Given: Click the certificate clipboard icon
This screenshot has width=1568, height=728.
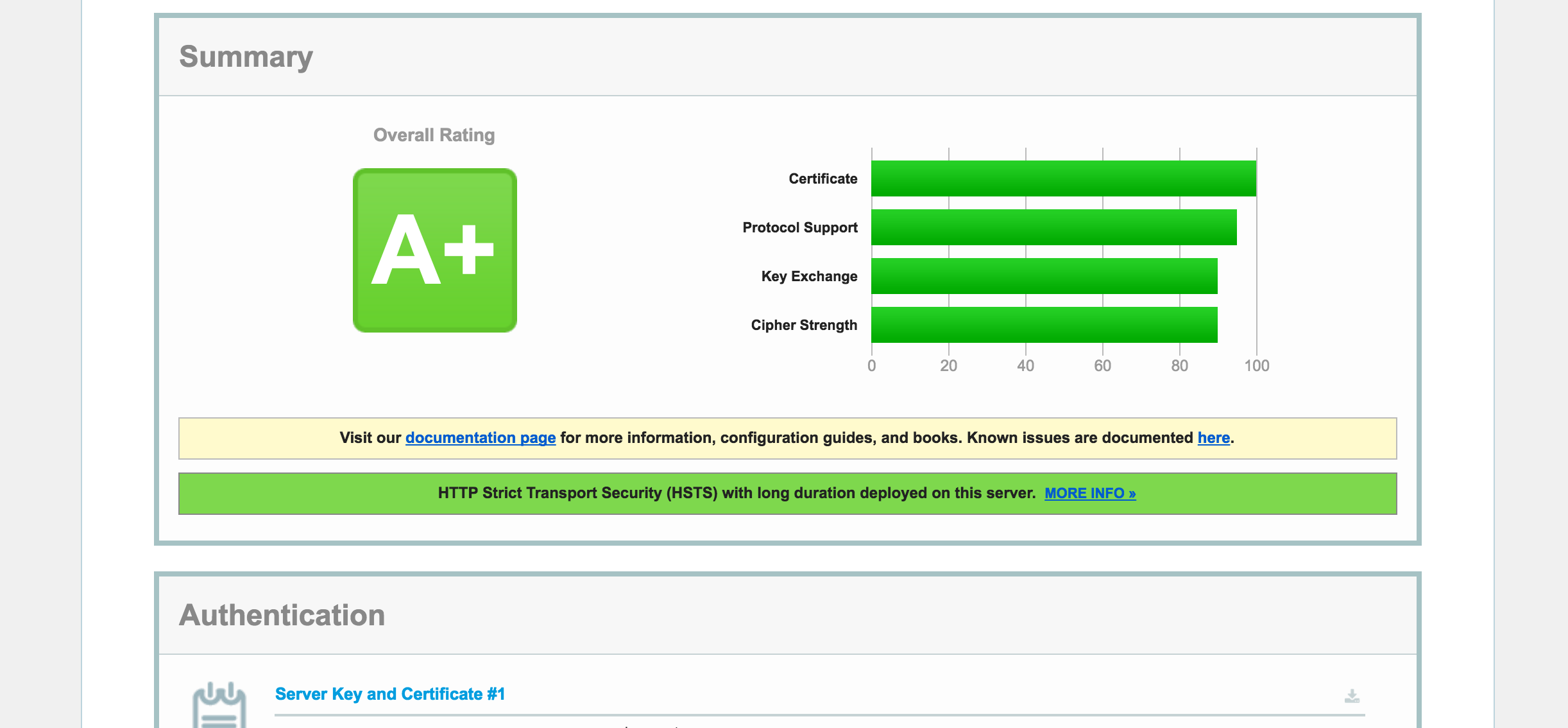Looking at the screenshot, I should tap(219, 706).
